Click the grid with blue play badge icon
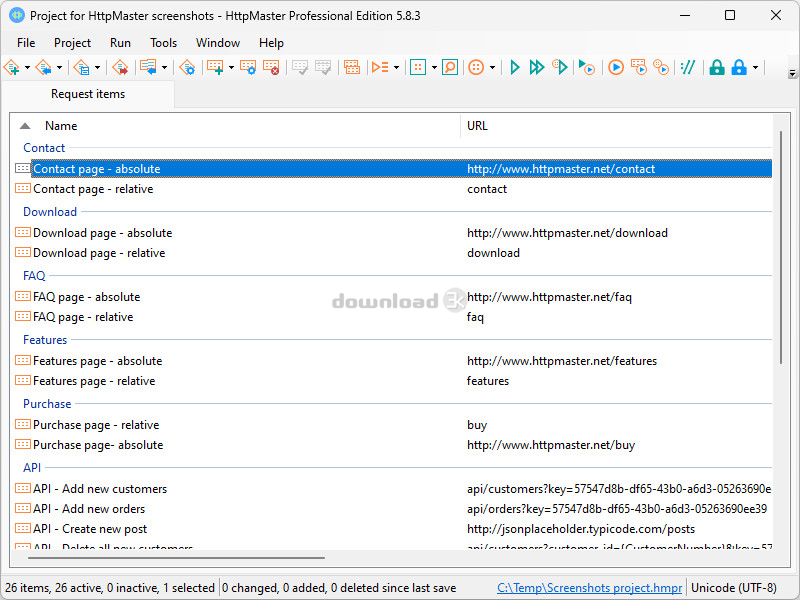 pyautogui.click(x=639, y=67)
